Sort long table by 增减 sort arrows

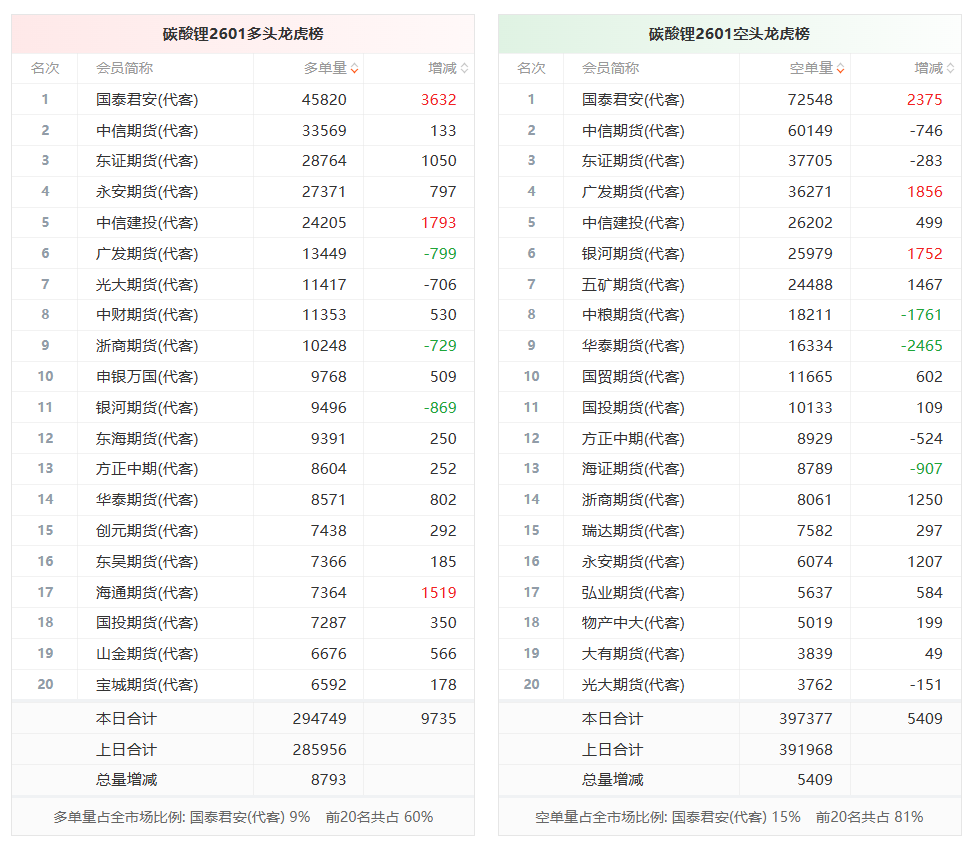click(465, 69)
